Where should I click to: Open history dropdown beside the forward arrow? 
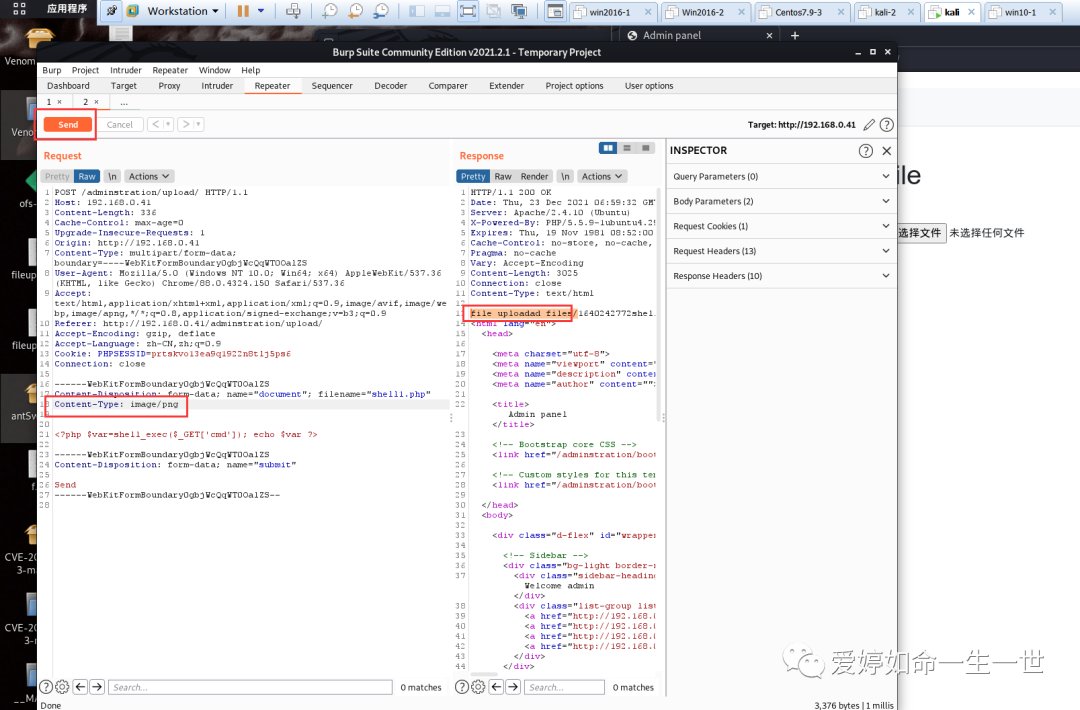coord(198,125)
